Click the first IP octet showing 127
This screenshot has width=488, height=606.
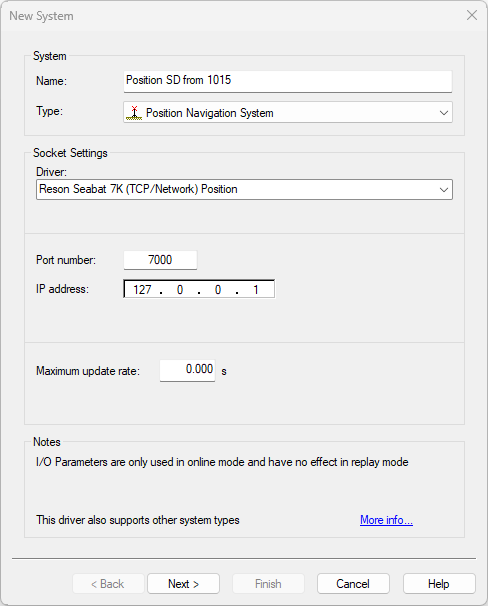point(142,289)
